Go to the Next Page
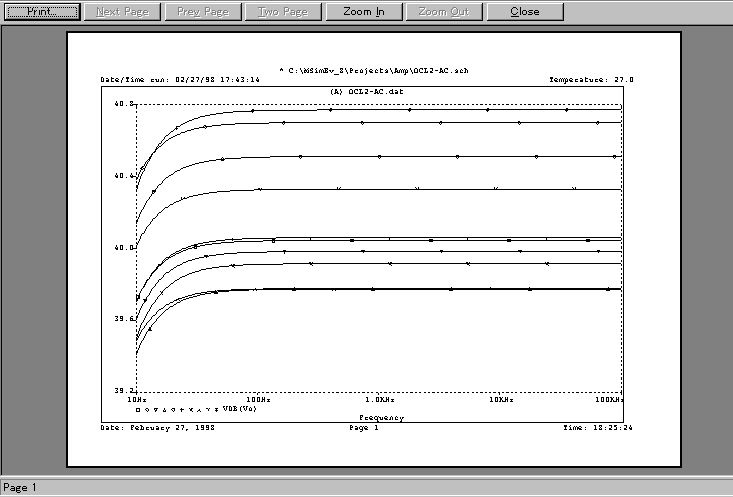The width and height of the screenshot is (733, 497). pyautogui.click(x=122, y=12)
